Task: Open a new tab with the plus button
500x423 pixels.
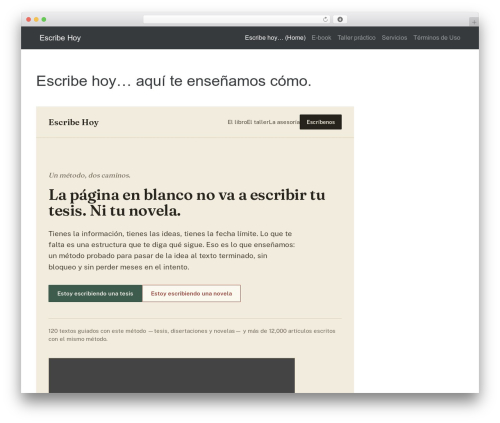Action: [x=474, y=22]
